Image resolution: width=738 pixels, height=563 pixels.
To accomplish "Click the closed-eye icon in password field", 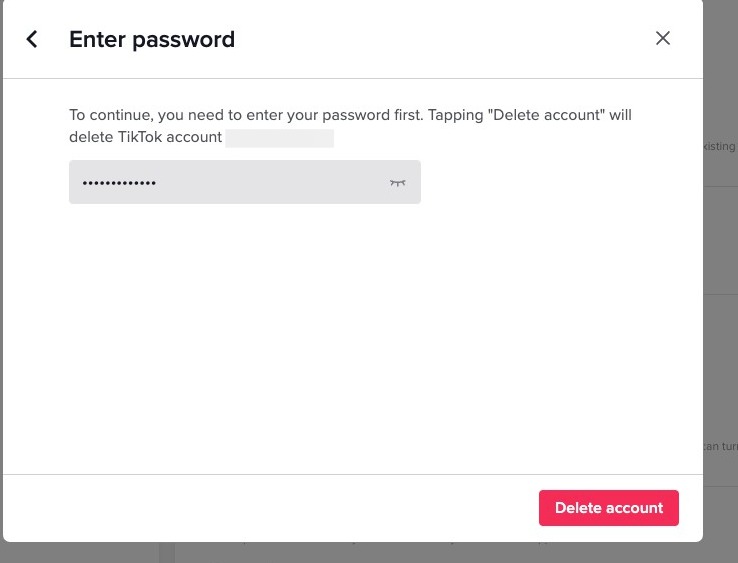I will 398,183.
